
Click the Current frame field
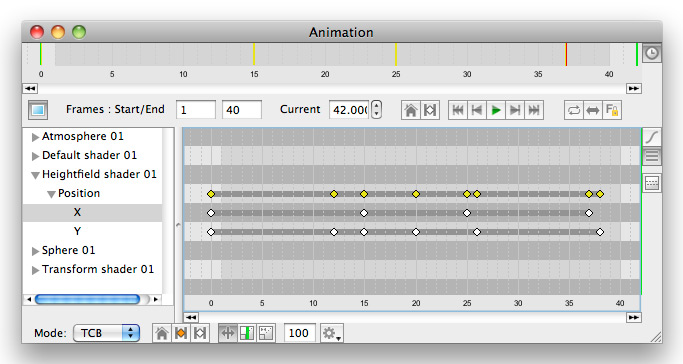coord(349,110)
